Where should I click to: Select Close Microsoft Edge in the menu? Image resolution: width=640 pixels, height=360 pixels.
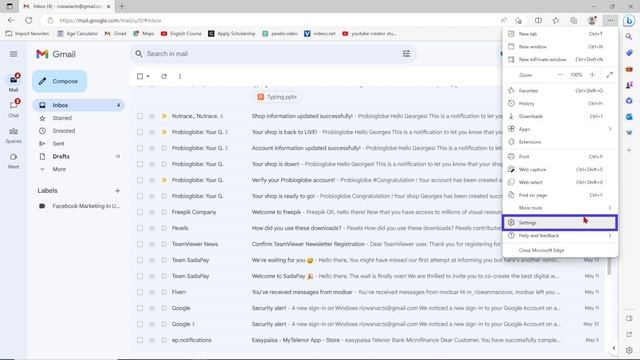click(x=560, y=250)
